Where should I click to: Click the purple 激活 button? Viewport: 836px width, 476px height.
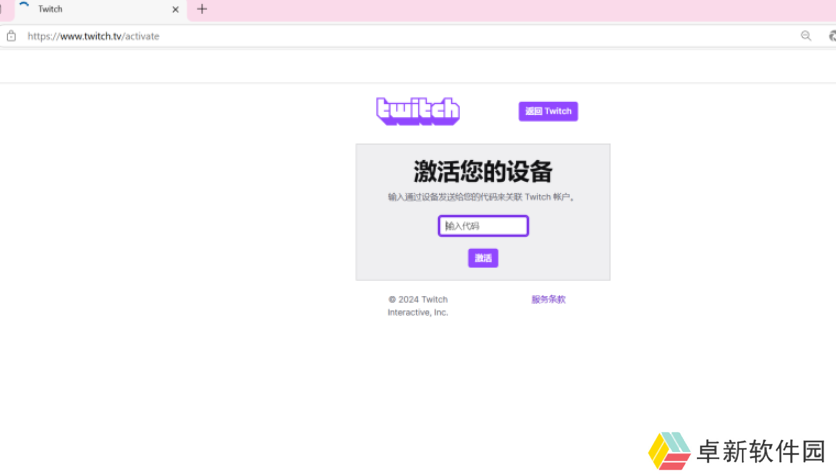483,258
